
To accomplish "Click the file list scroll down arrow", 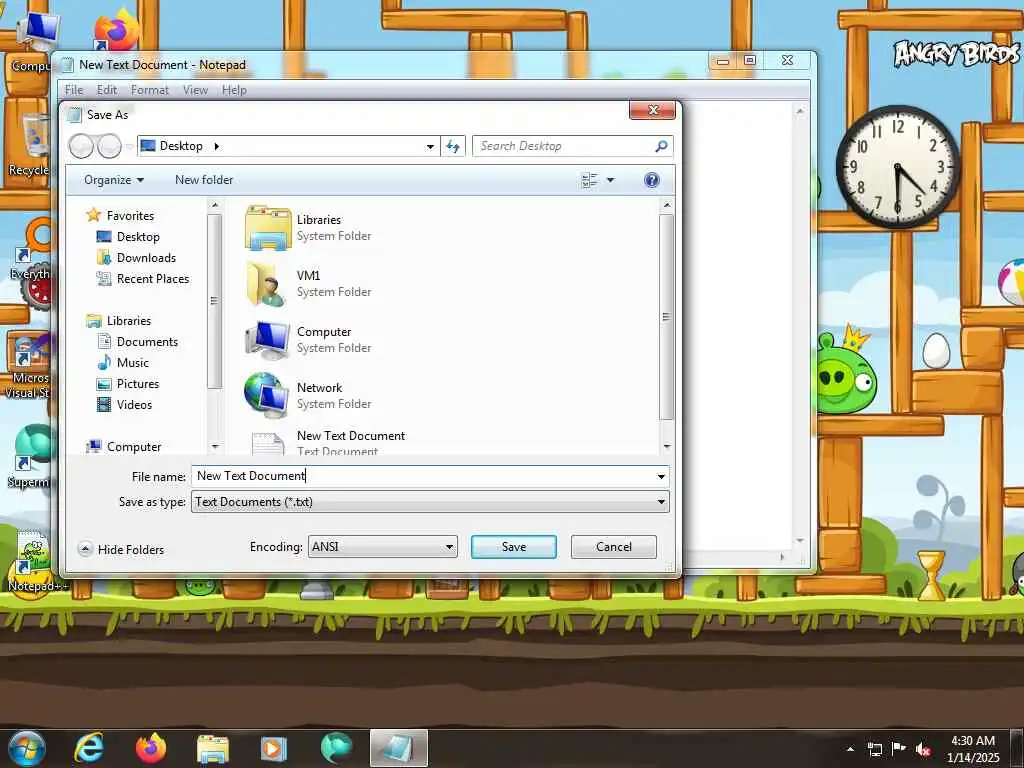I will click(x=667, y=447).
